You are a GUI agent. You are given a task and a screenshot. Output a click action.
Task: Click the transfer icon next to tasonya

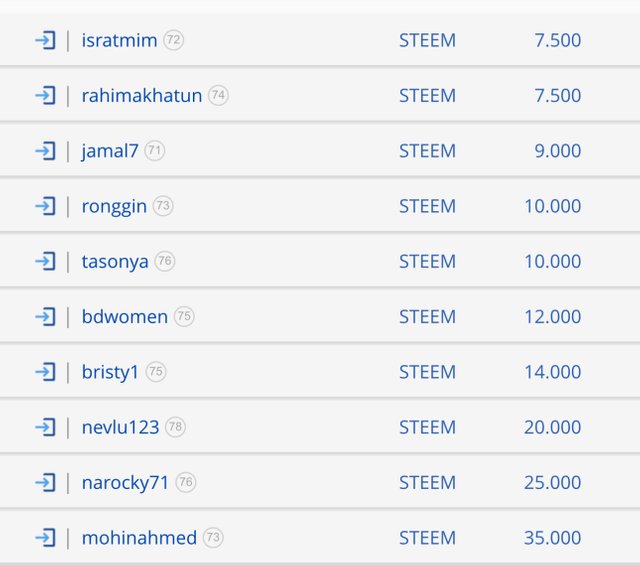pos(45,261)
